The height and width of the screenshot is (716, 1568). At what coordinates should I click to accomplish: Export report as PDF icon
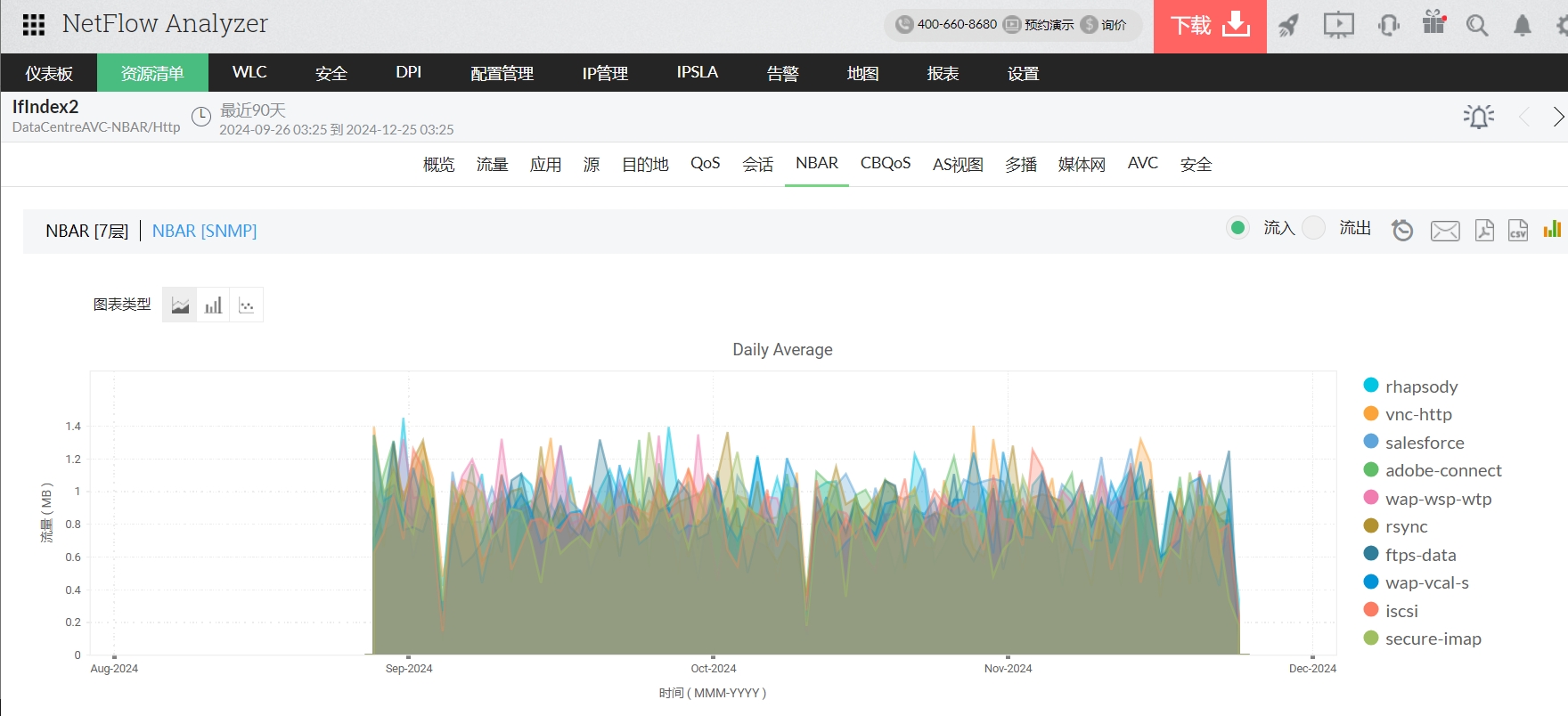pyautogui.click(x=1484, y=230)
